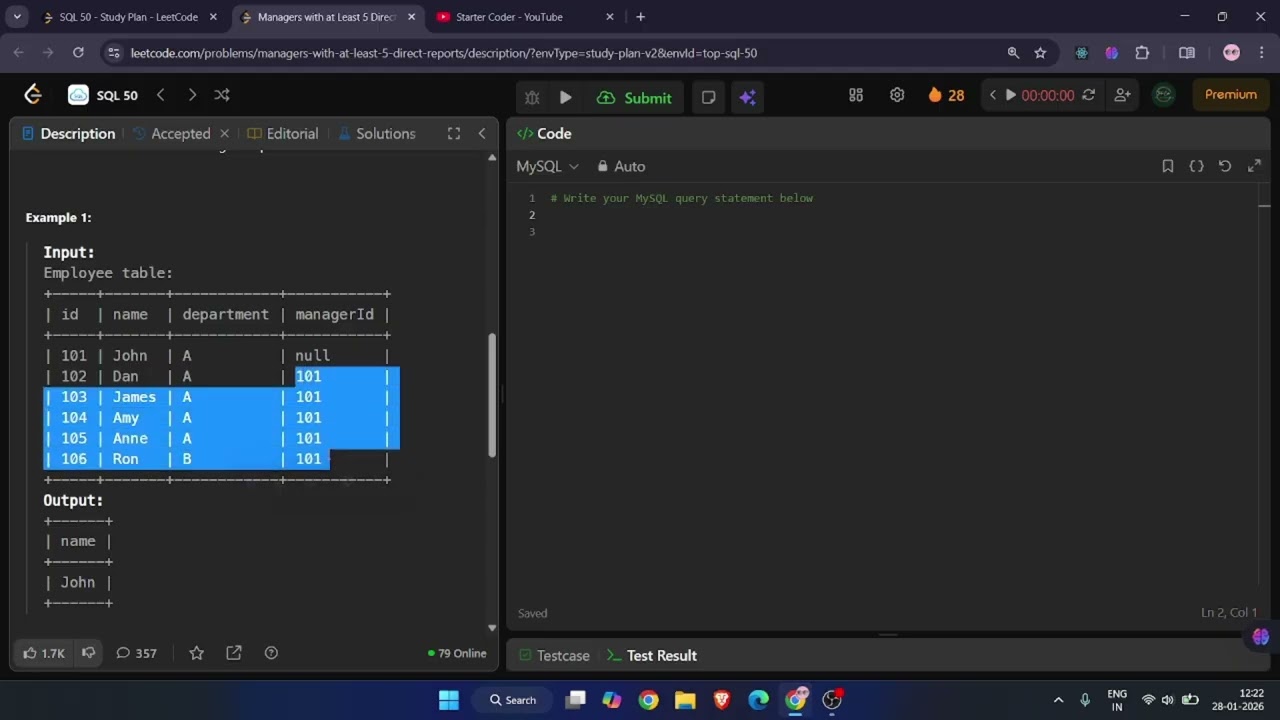Screen dimensions: 1280x720
Task: Switch to the Test Result tab
Action: [652, 656]
